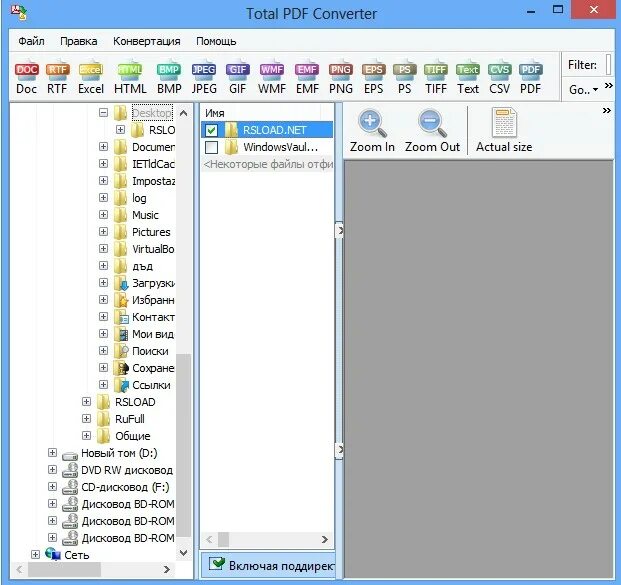This screenshot has width=621, height=585.
Task: Open the Помощь menu
Action: (216, 41)
